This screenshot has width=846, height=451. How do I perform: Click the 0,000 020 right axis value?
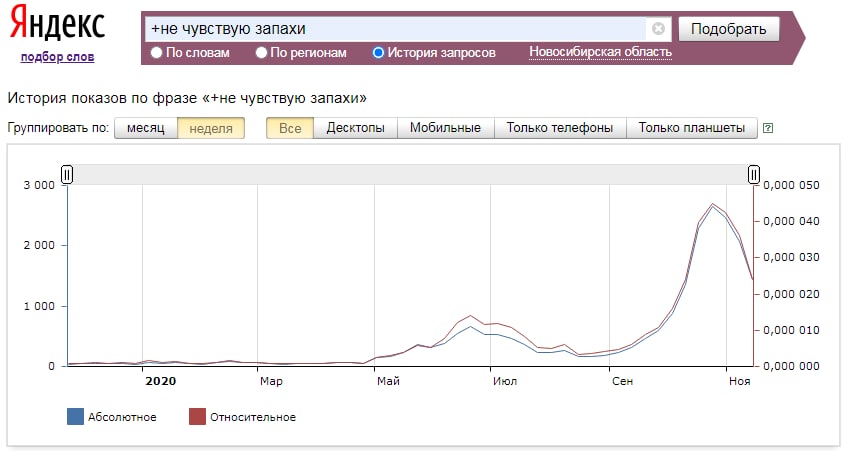[791, 294]
